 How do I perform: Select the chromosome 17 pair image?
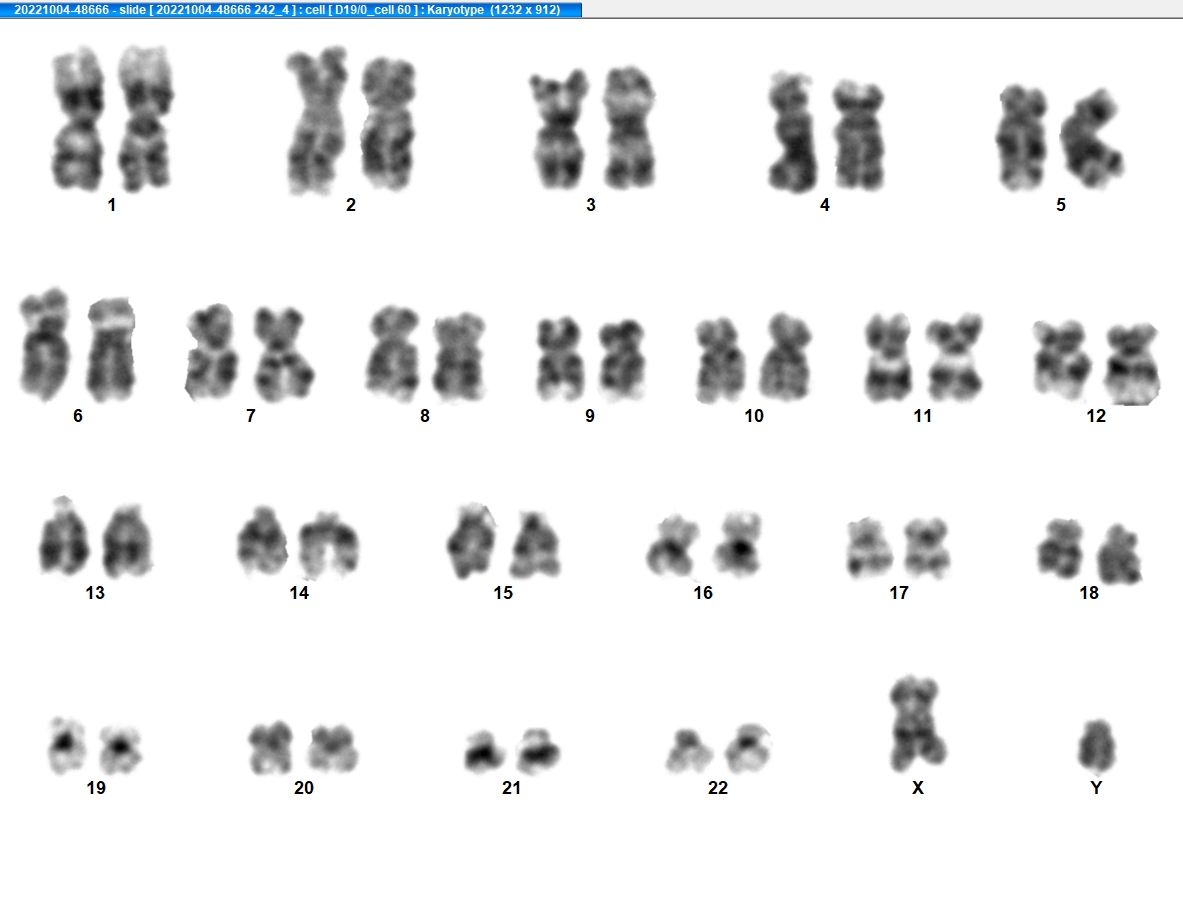[x=899, y=548]
